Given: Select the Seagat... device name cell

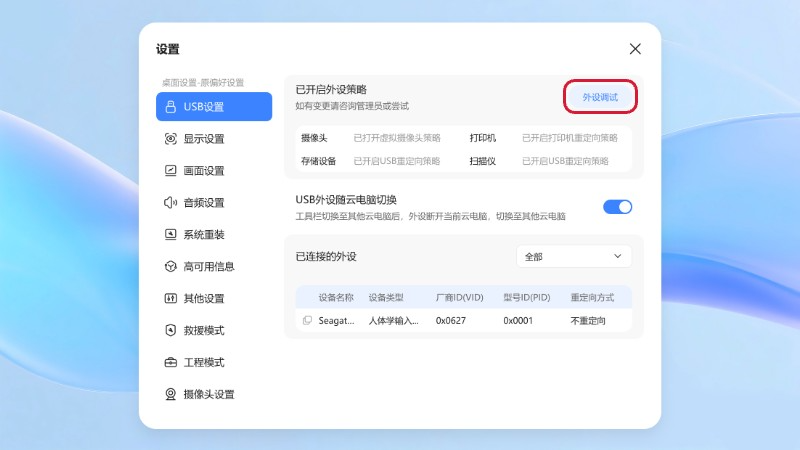Looking at the screenshot, I should click(336, 320).
